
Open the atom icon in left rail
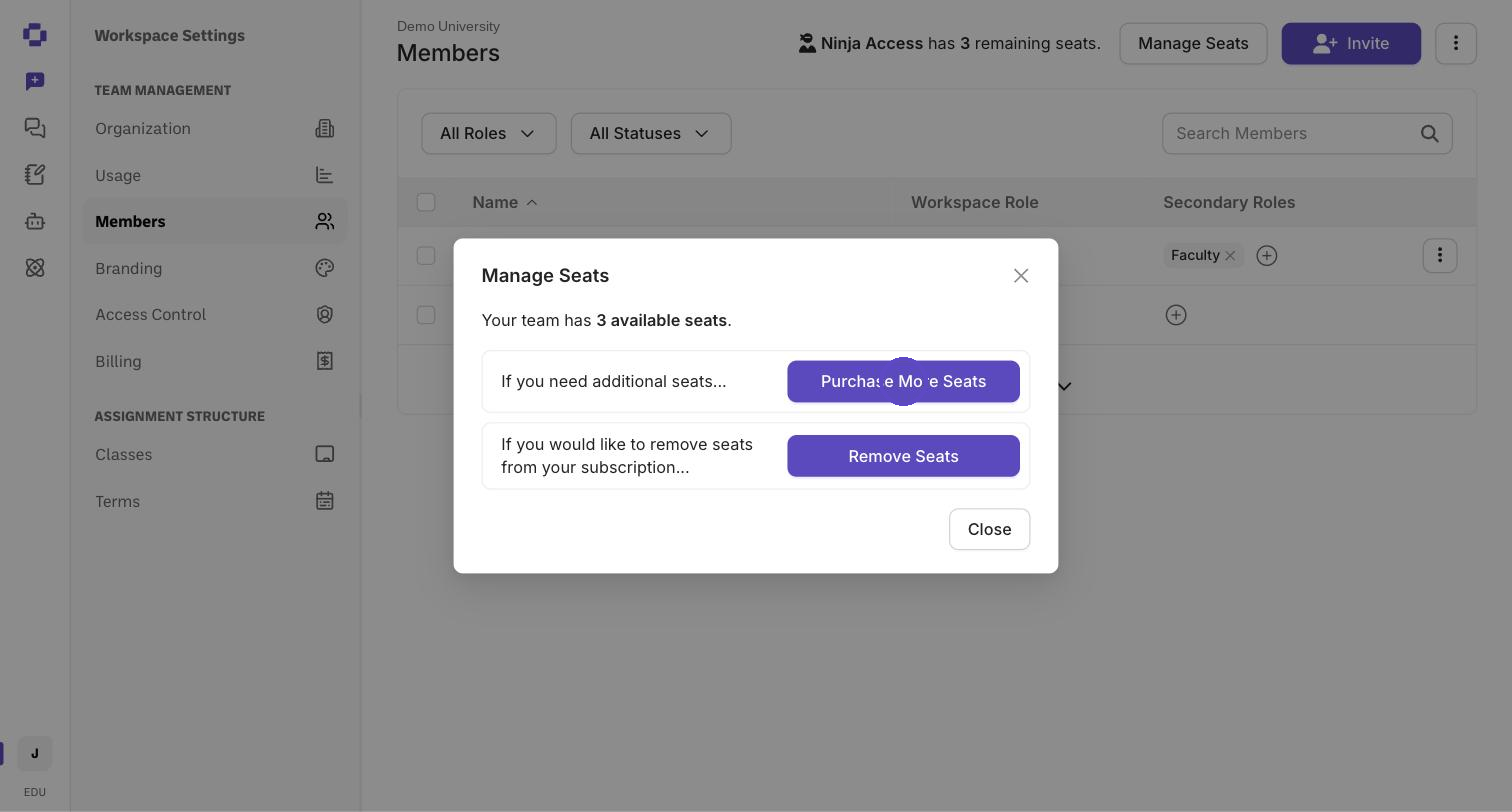pos(35,268)
